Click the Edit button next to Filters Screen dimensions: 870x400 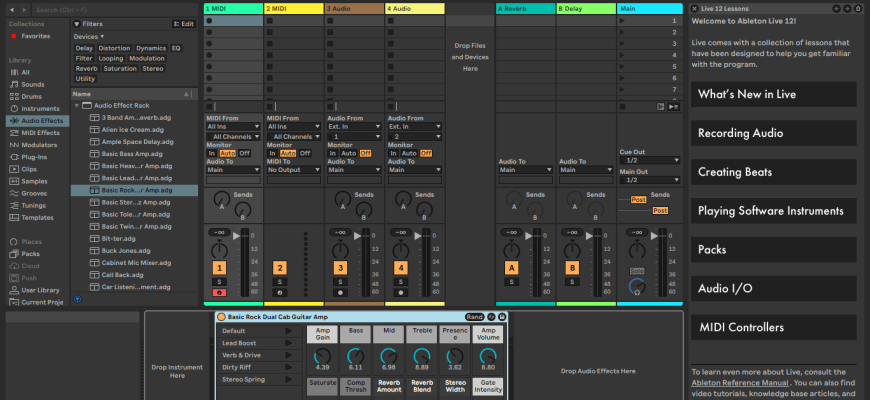tap(184, 23)
